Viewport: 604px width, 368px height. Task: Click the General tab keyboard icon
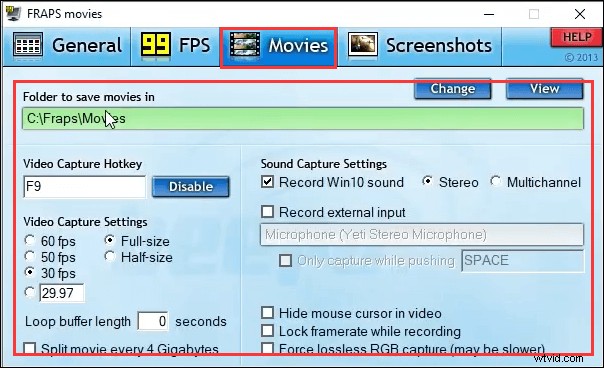28,45
